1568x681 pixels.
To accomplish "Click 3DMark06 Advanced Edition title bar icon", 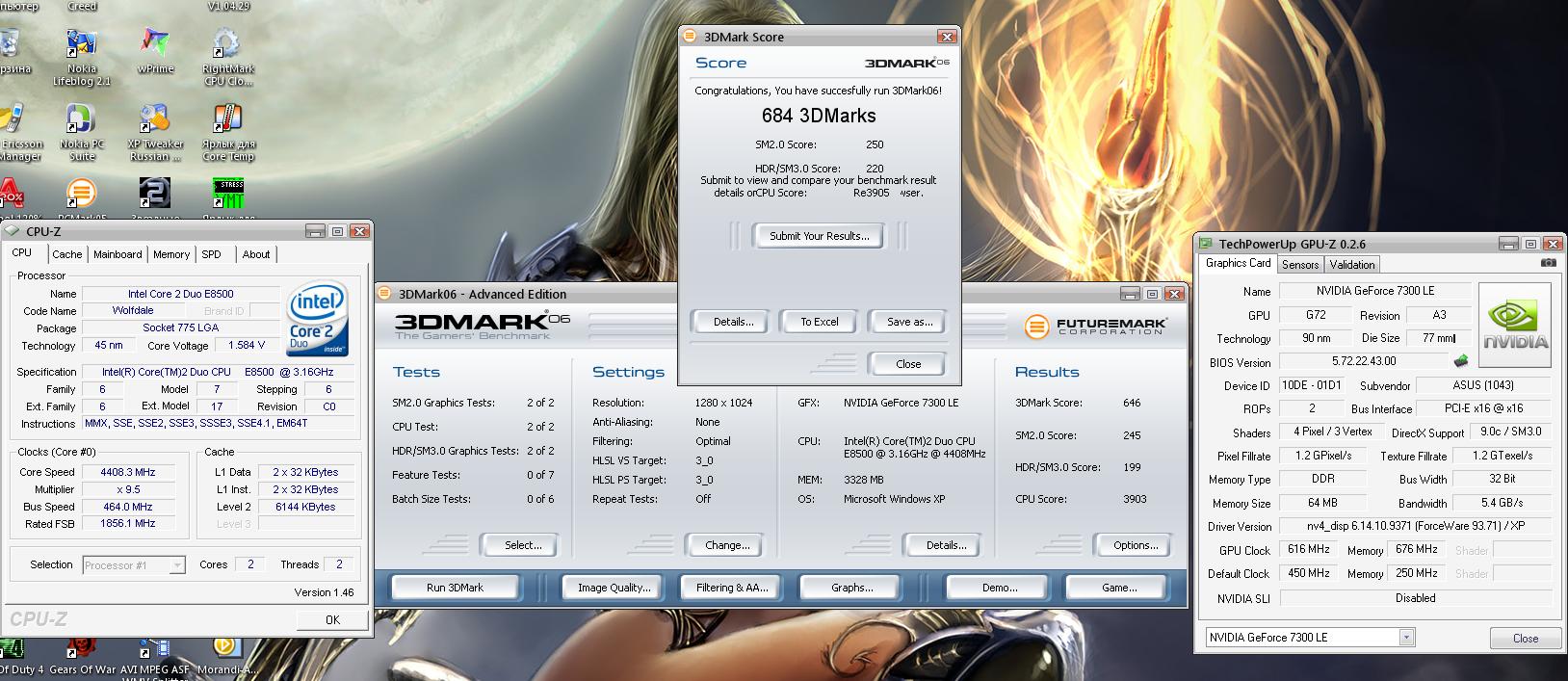I will point(384,294).
